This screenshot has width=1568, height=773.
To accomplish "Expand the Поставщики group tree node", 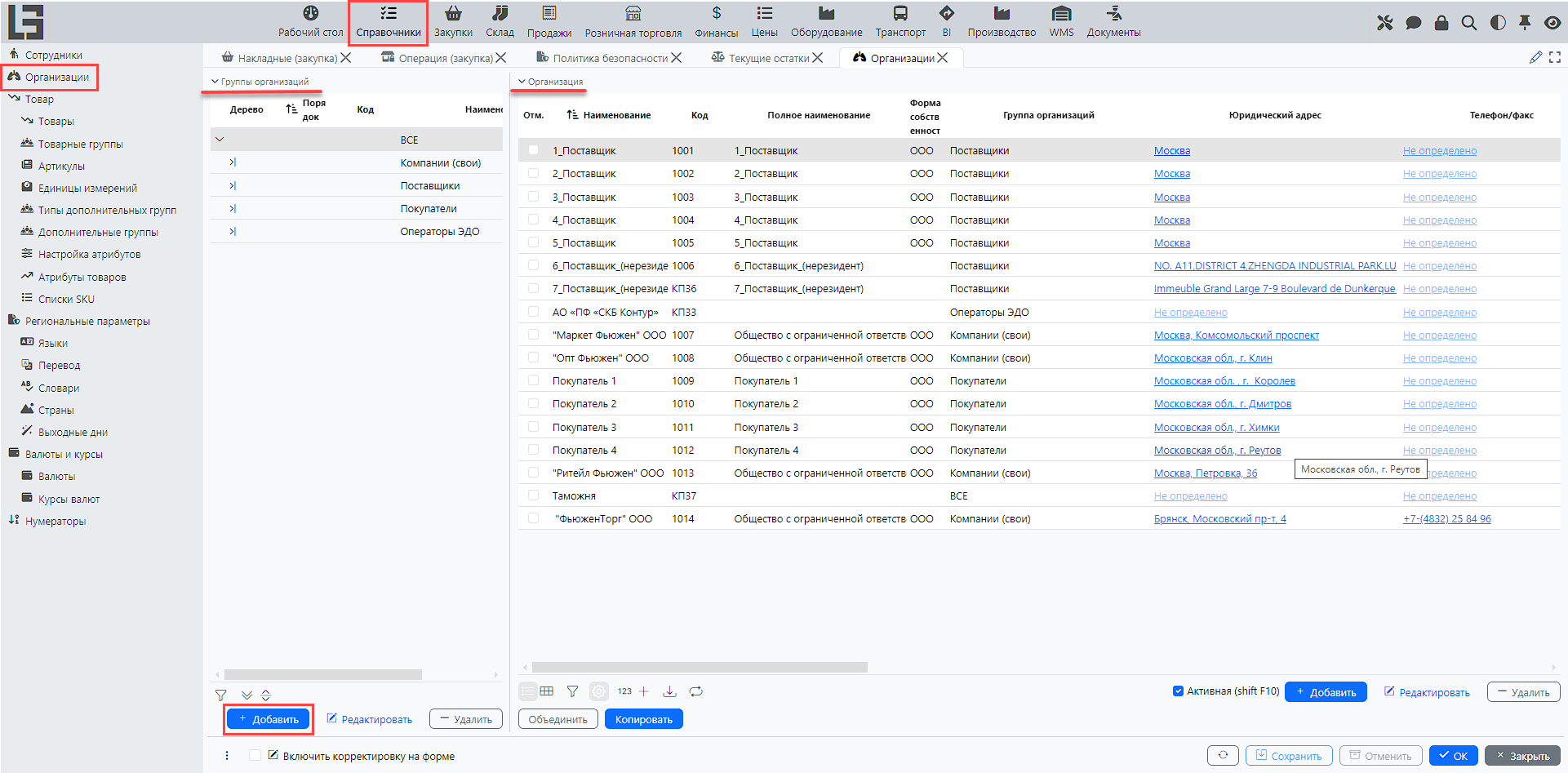I will (x=233, y=185).
